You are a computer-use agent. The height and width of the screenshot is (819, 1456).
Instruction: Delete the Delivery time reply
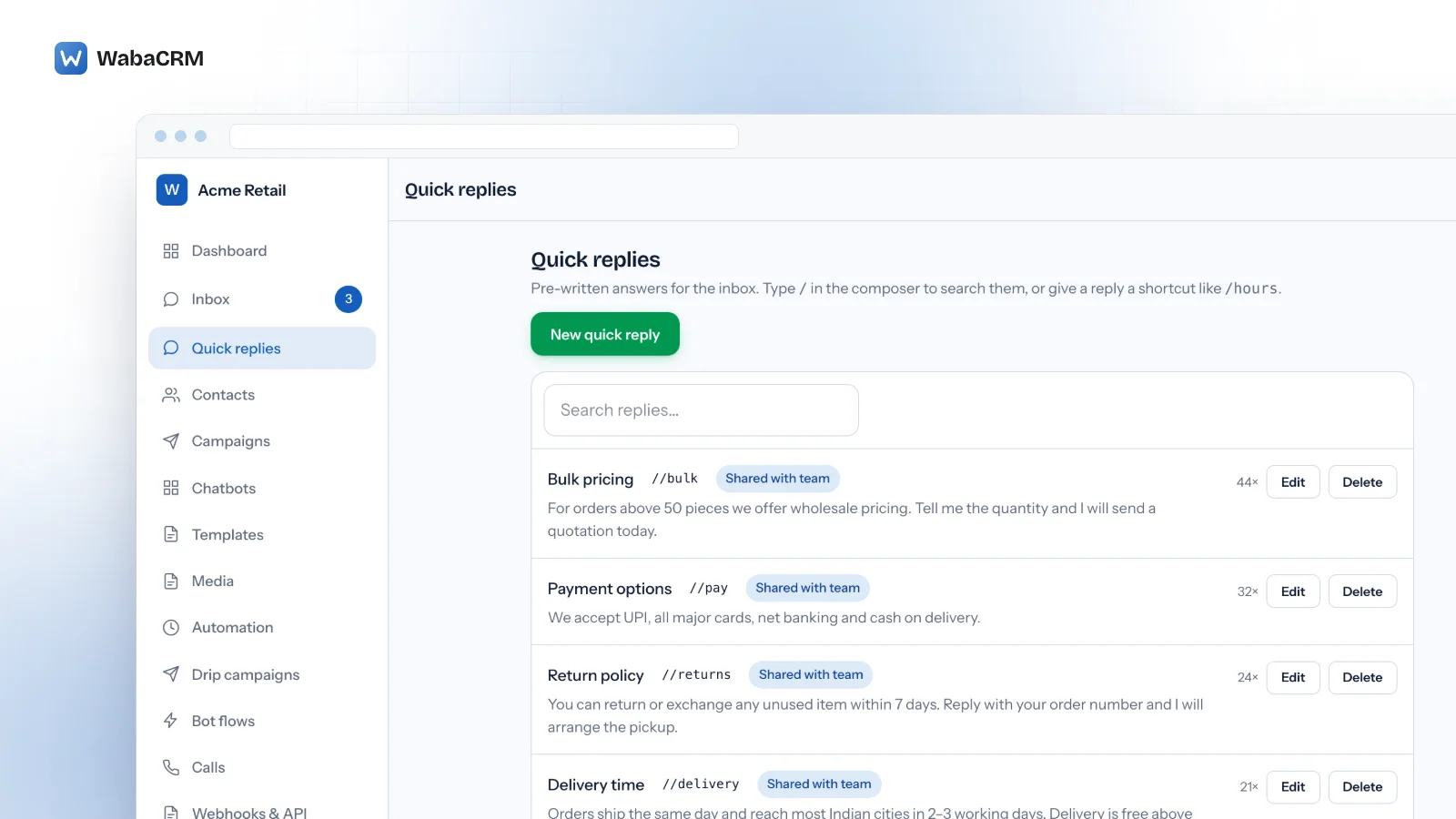[x=1362, y=787]
